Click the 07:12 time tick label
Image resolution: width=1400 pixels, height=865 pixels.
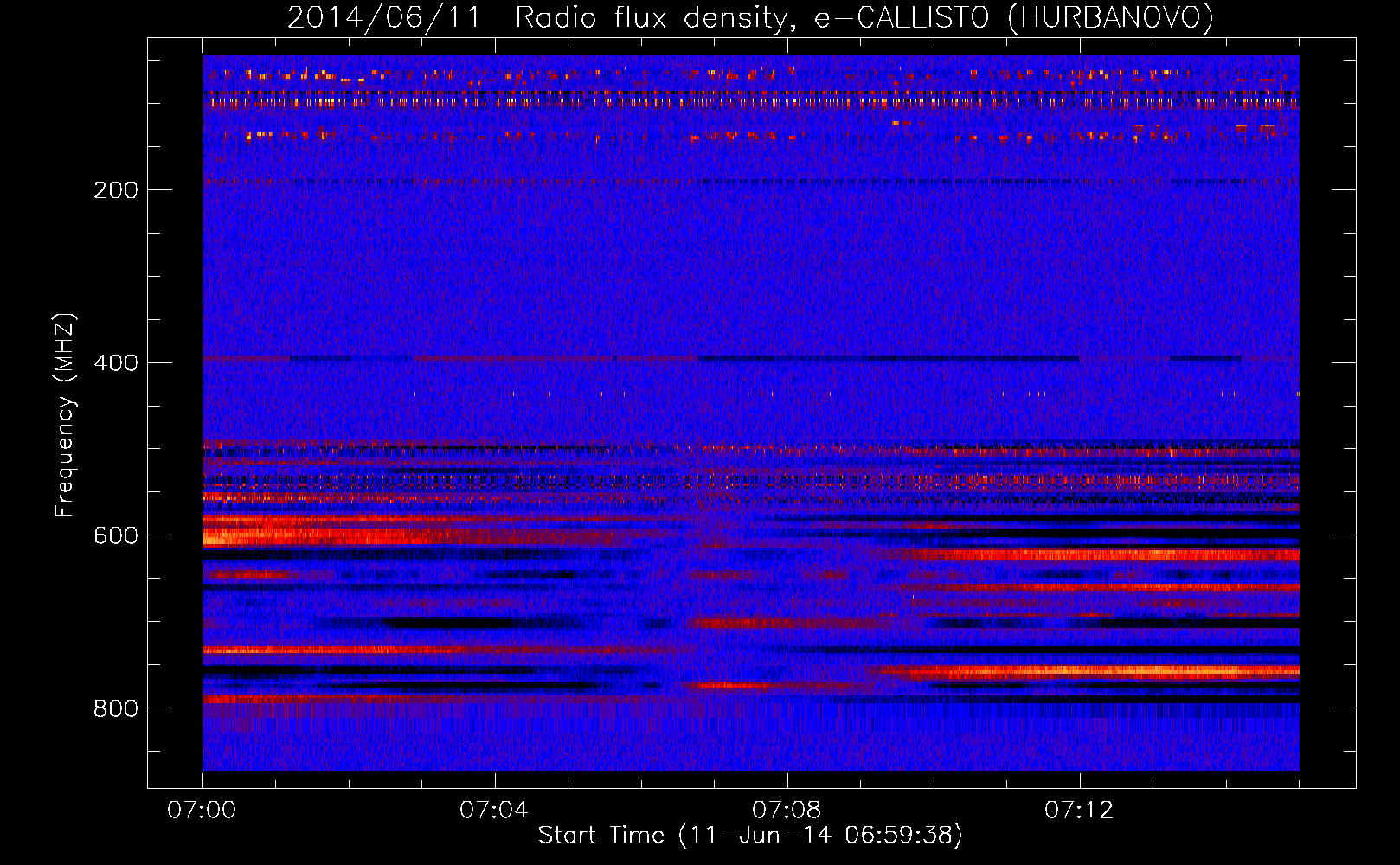[x=1079, y=811]
